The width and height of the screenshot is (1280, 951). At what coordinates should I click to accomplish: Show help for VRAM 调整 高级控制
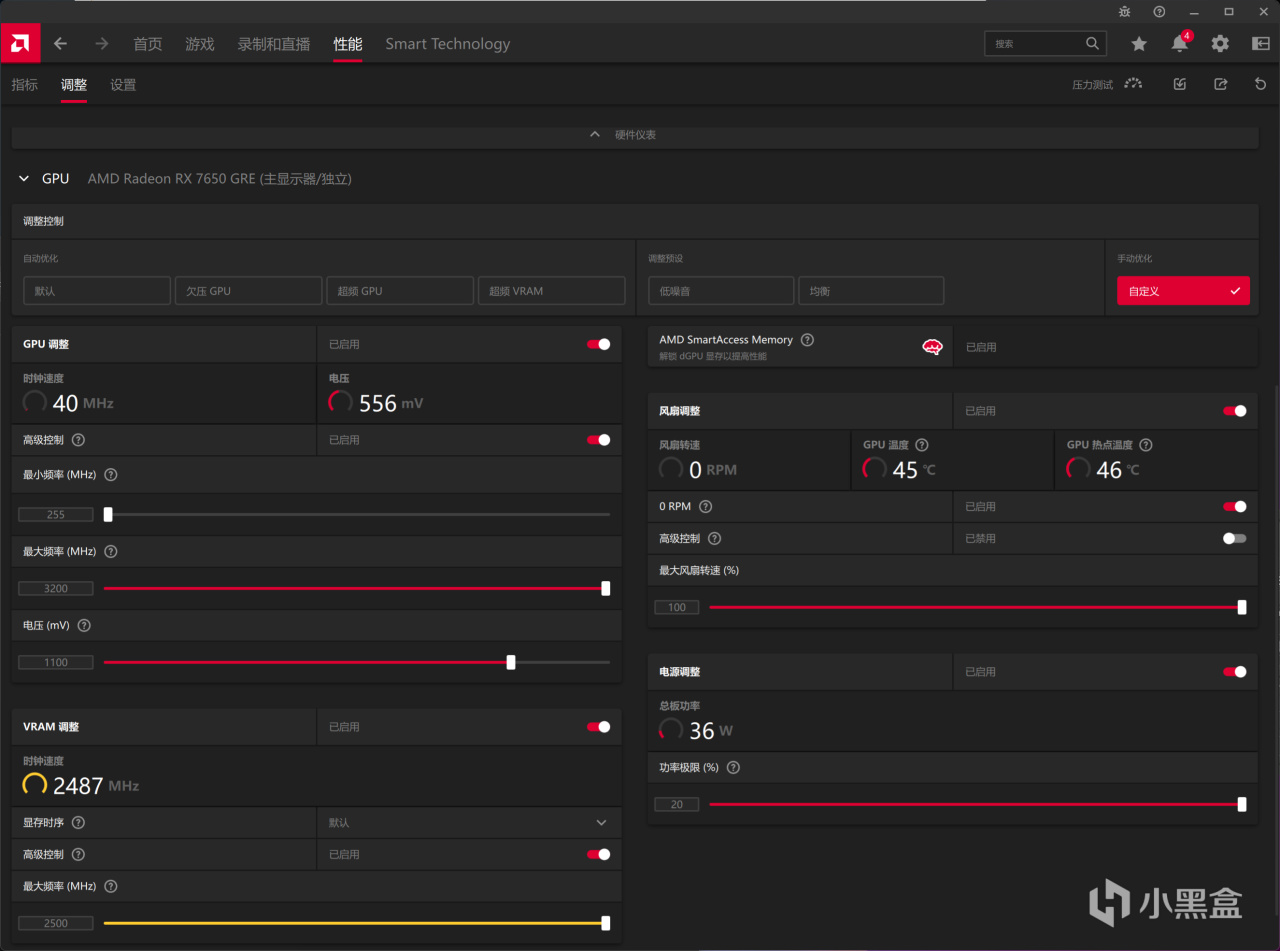pyautogui.click(x=78, y=855)
